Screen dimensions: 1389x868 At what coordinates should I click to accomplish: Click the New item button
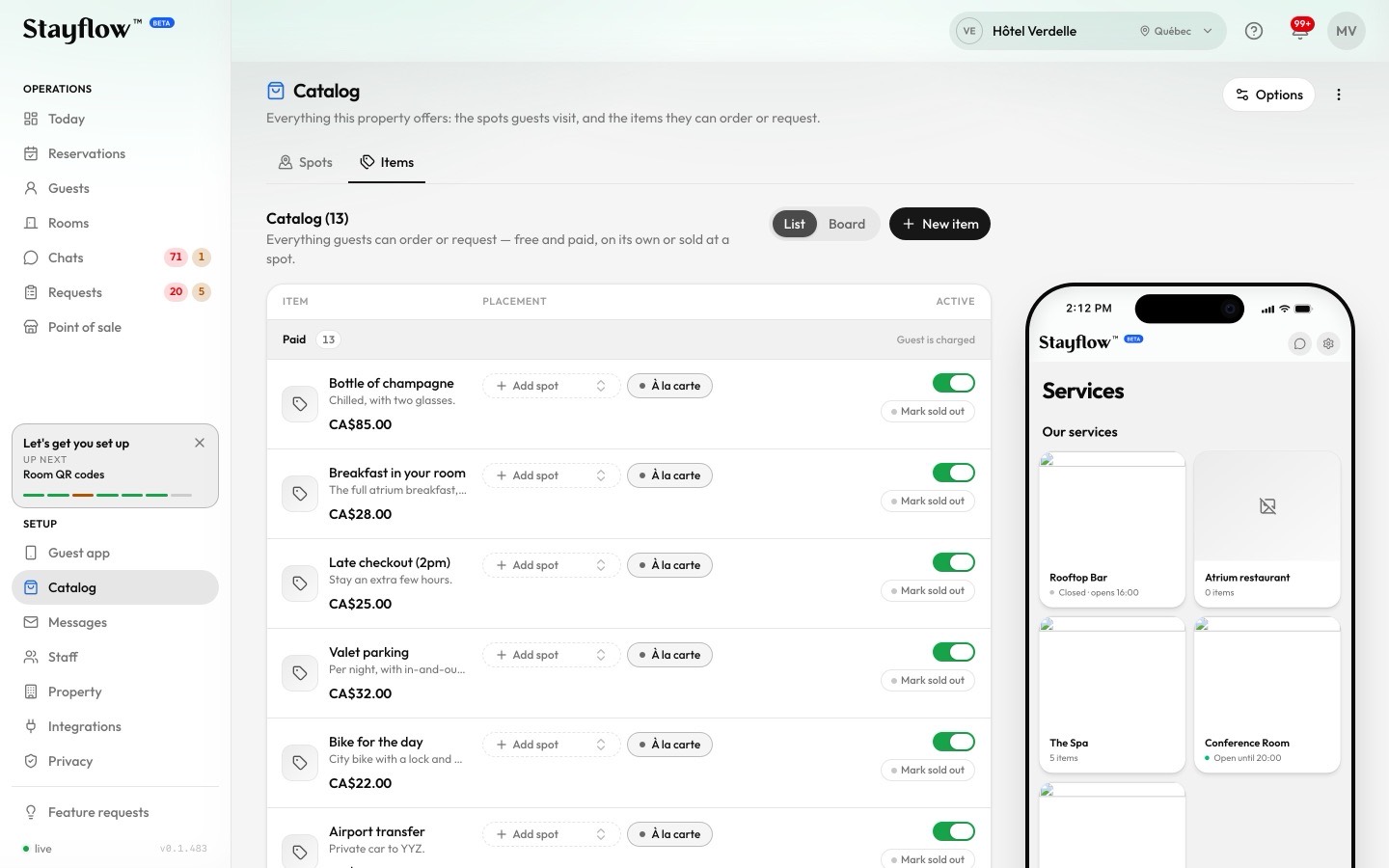coord(940,224)
